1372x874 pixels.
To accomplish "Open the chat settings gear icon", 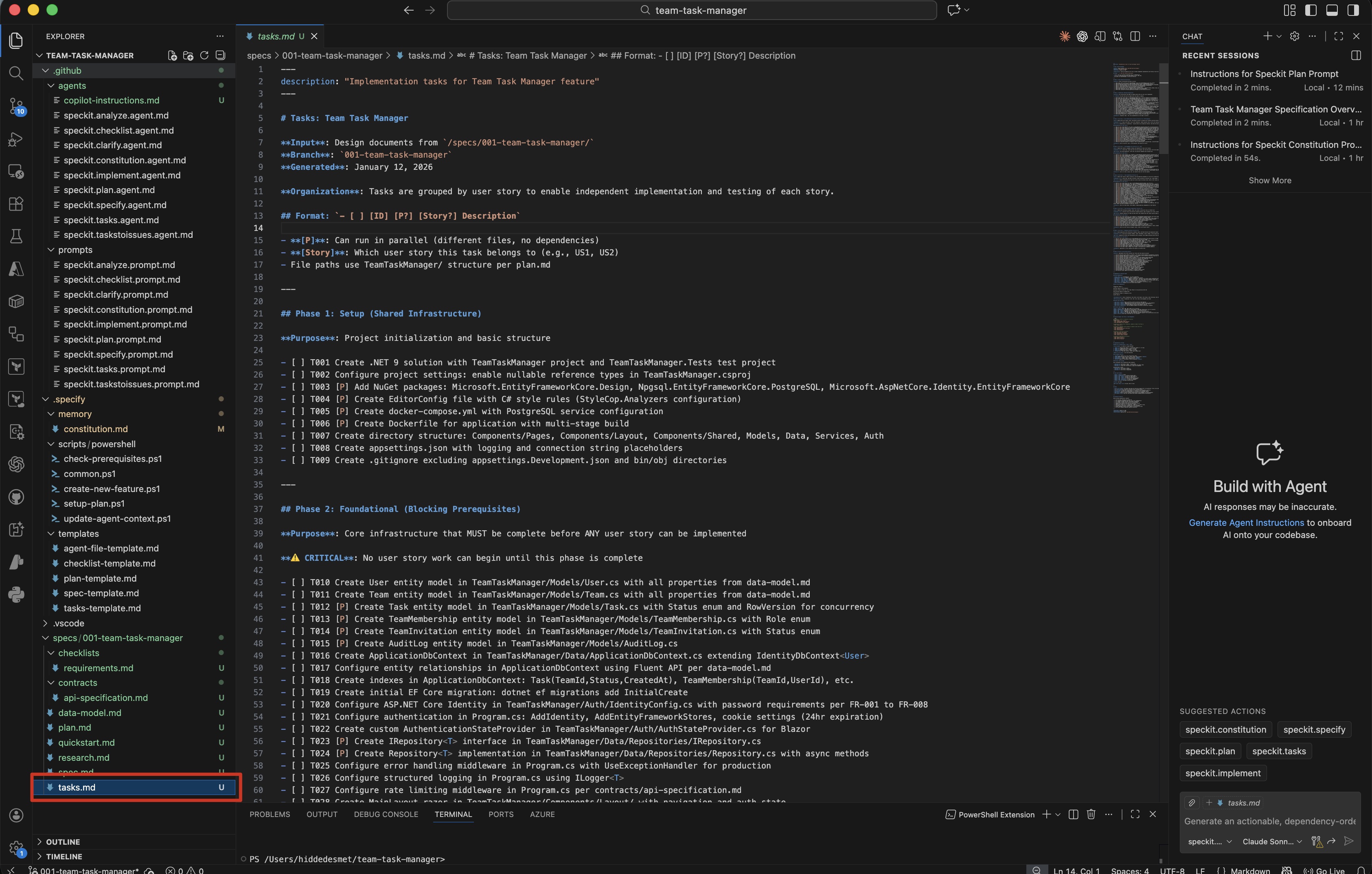I will coord(1295,36).
